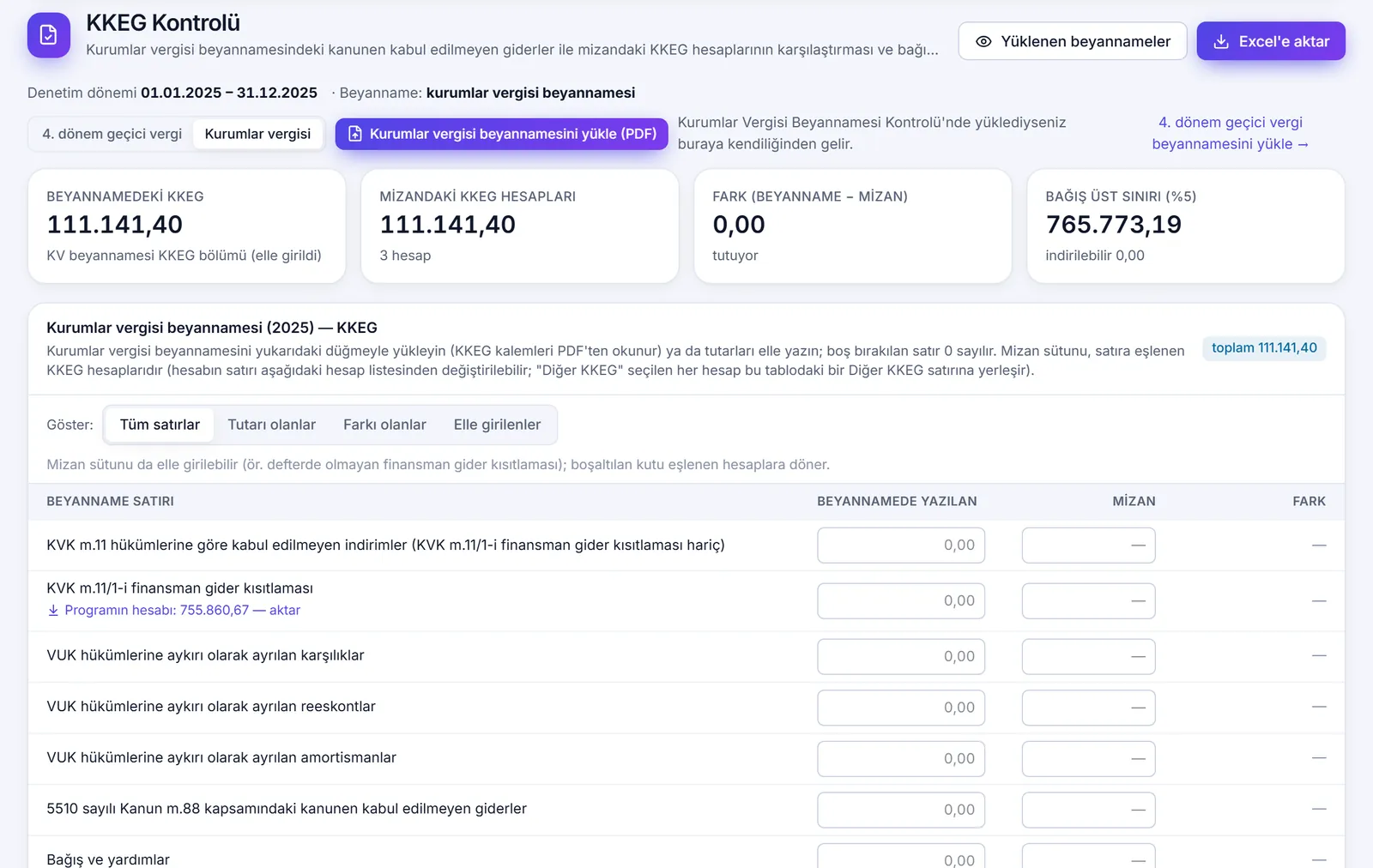Click Mizan field for 5510 sayılı Kanun row
This screenshot has height=868, width=1373.
1088,810
